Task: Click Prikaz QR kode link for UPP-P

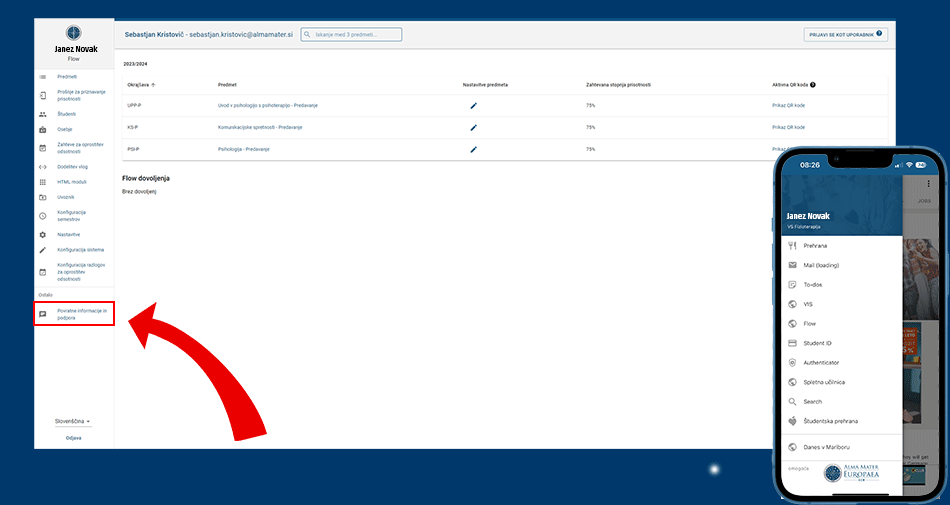Action: point(788,105)
